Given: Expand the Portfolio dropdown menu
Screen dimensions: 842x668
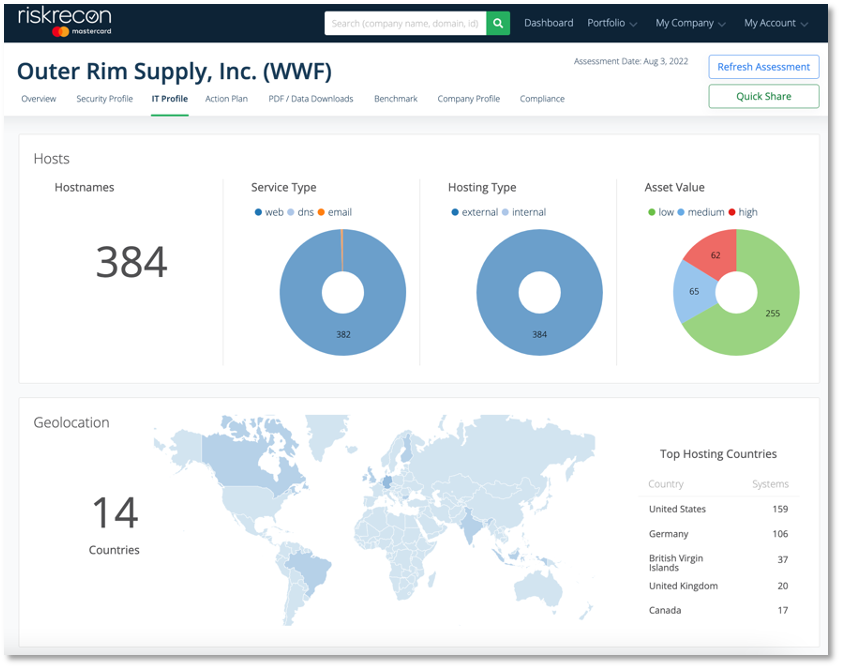Looking at the screenshot, I should pos(612,23).
